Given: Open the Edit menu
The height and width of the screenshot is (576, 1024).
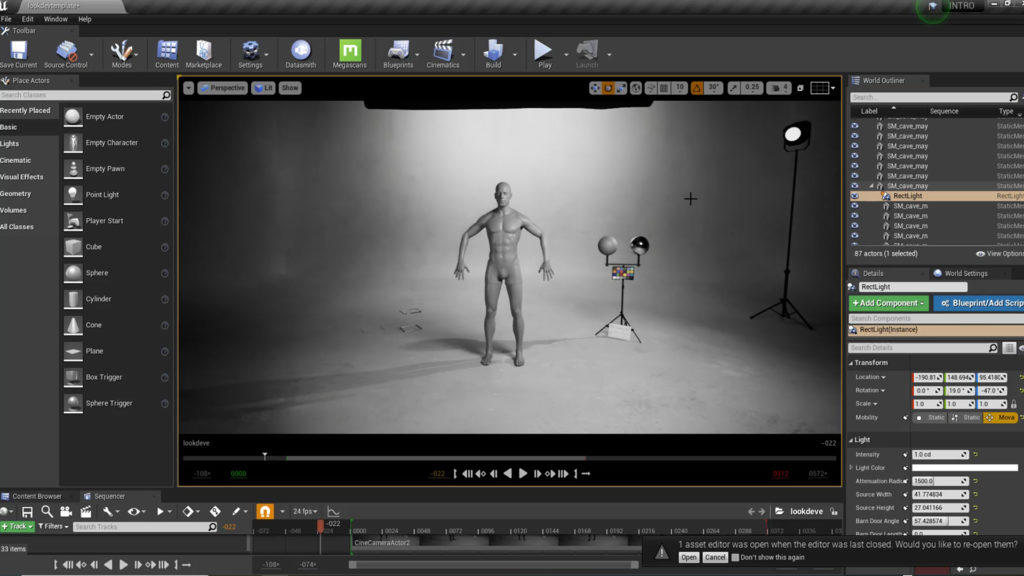Looking at the screenshot, I should (27, 17).
